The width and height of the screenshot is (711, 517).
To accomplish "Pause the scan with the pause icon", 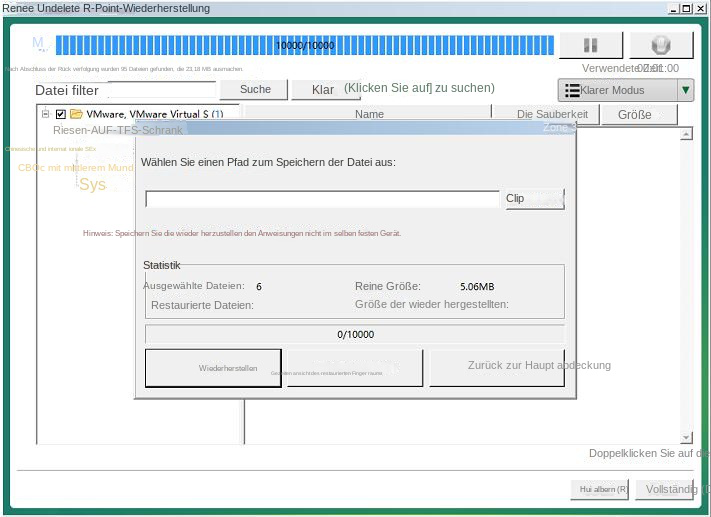I will click(x=590, y=45).
